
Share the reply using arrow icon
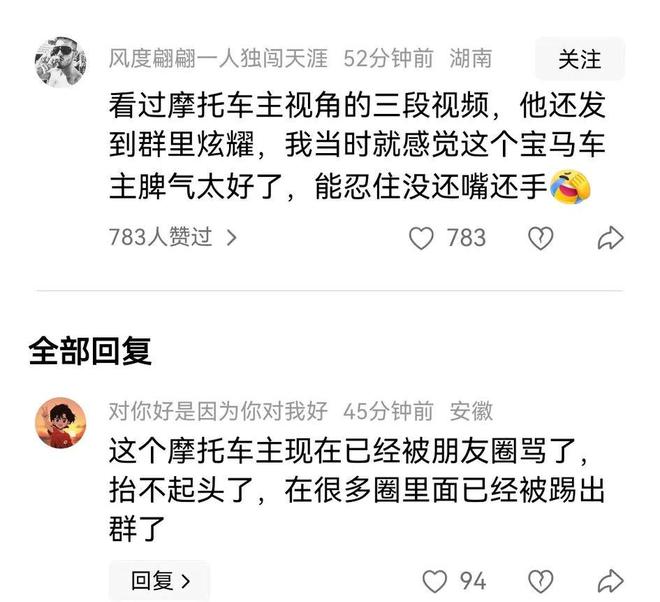(610, 581)
